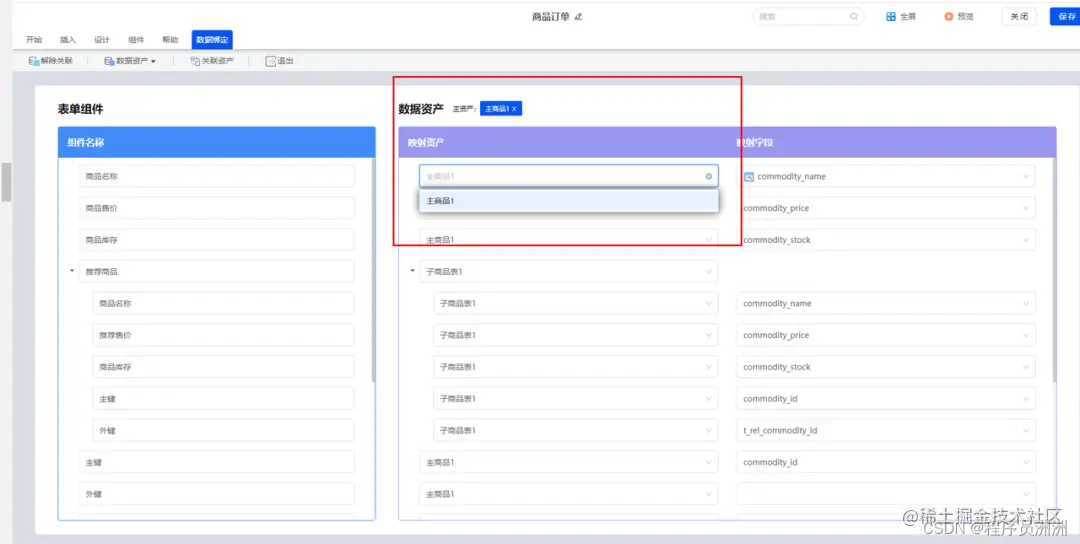Viewport: 1080px width, 544px height.
Task: Click the 关联资产 toolbar icon
Action: tap(196, 61)
